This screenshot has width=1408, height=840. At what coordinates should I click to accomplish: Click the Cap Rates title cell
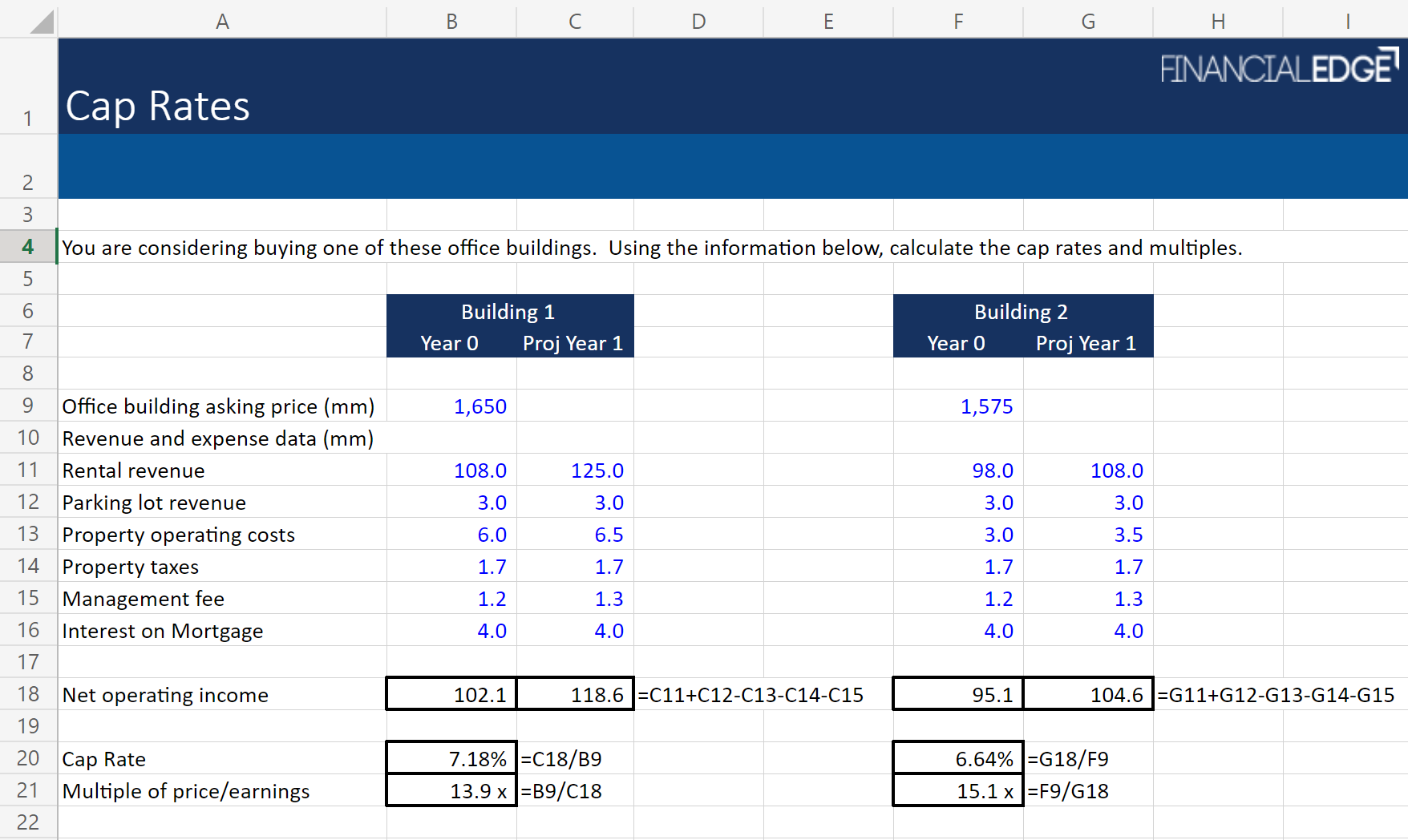[157, 105]
